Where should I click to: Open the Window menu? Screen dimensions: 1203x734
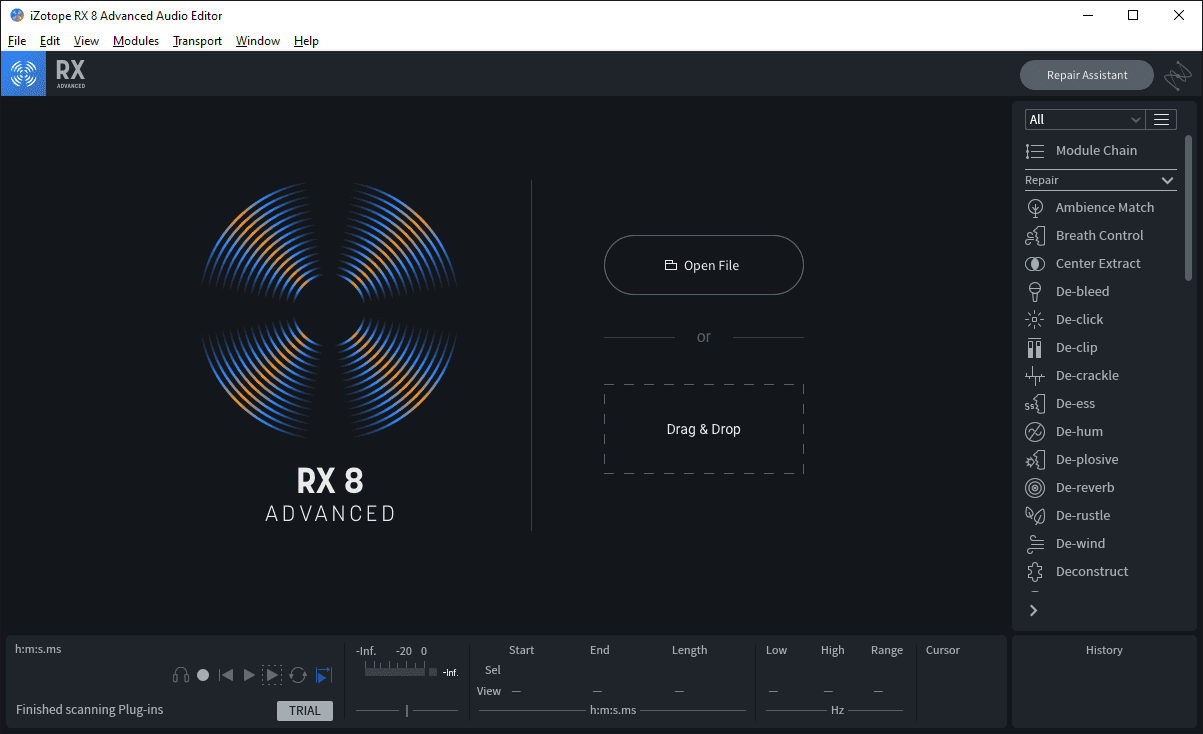point(258,41)
